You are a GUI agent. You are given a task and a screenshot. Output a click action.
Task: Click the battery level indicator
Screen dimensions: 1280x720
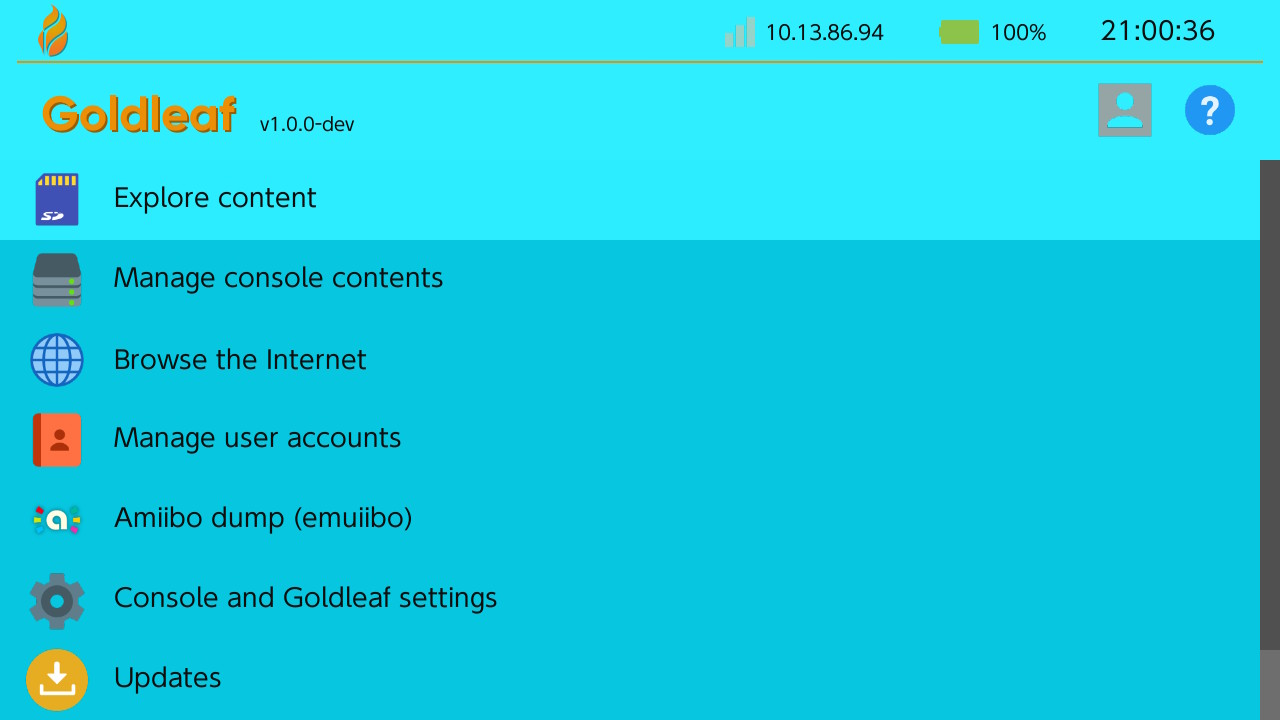959,31
